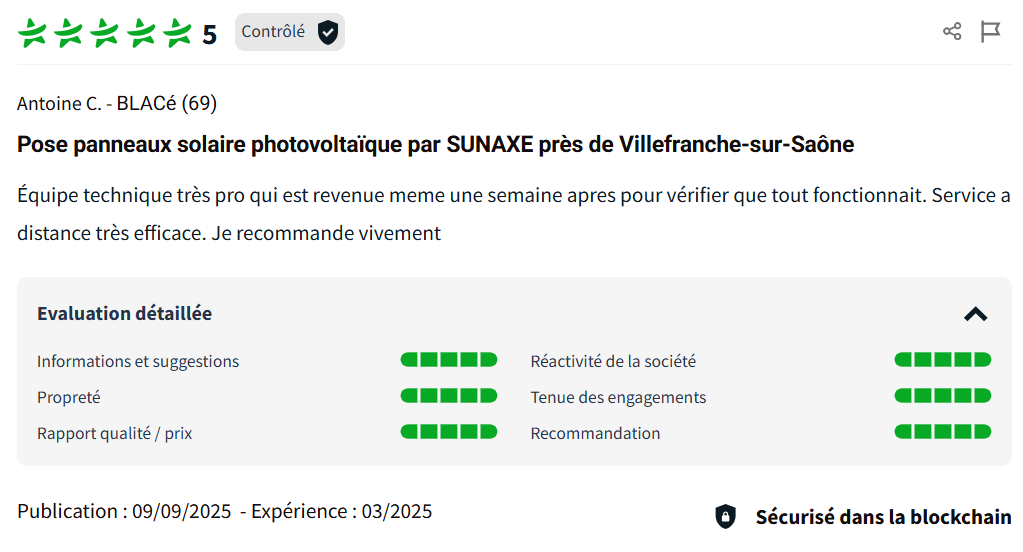
Task: Click the Recommandation rating bar
Action: [x=942, y=432]
